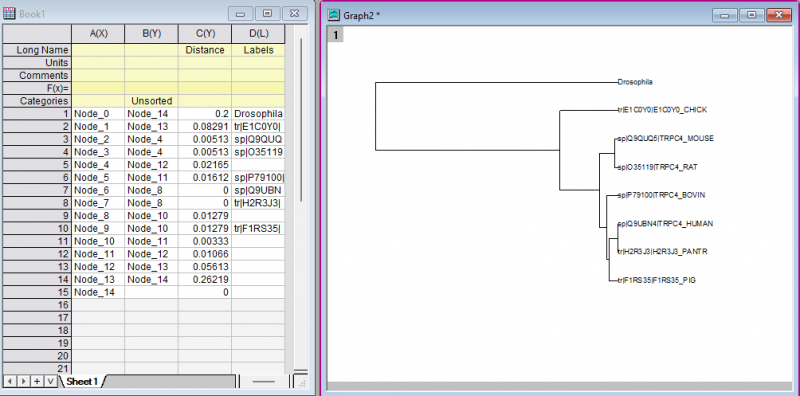This screenshot has height=396, width=800.
Task: Select column A(X) header
Action: pos(98,34)
